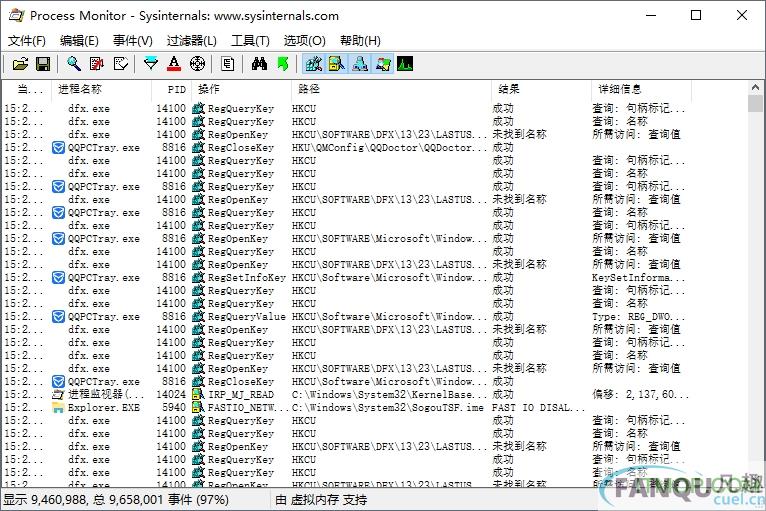Toggle the Capture magnifier icon
The image size is (766, 511).
(x=74, y=64)
